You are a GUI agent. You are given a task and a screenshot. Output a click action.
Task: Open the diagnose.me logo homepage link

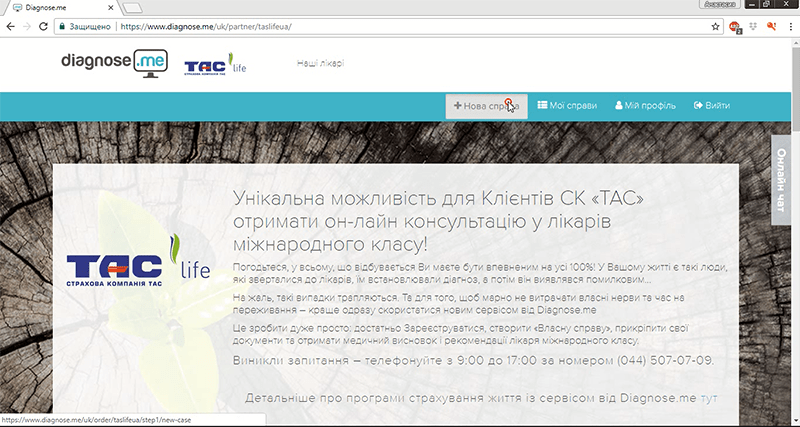click(x=114, y=63)
